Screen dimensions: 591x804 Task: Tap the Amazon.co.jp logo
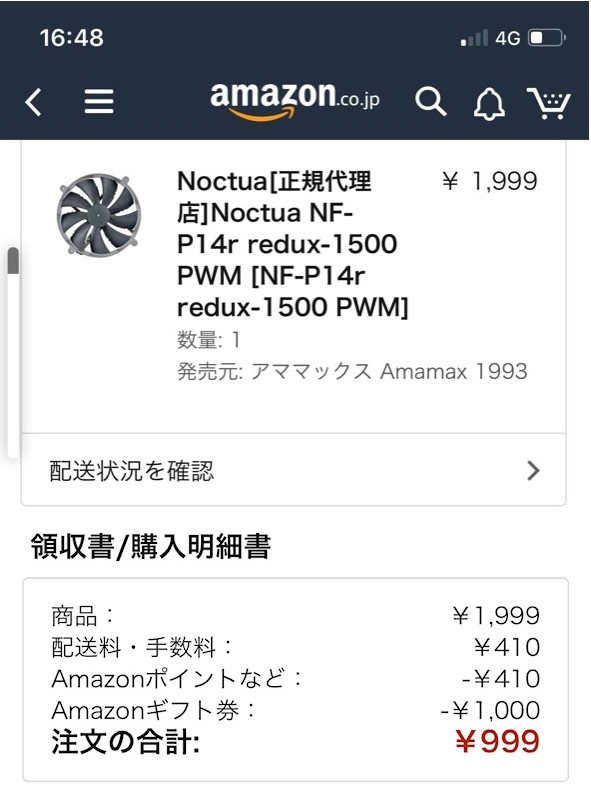point(297,99)
